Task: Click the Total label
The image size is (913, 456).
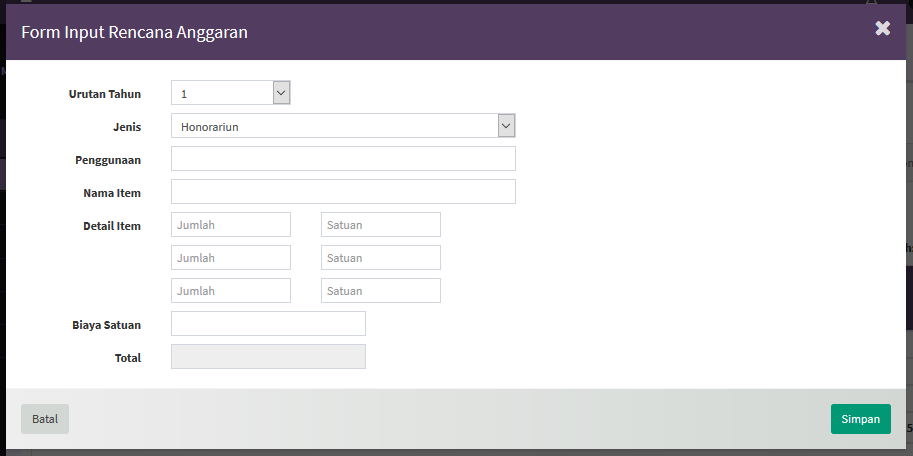Action: (x=128, y=358)
